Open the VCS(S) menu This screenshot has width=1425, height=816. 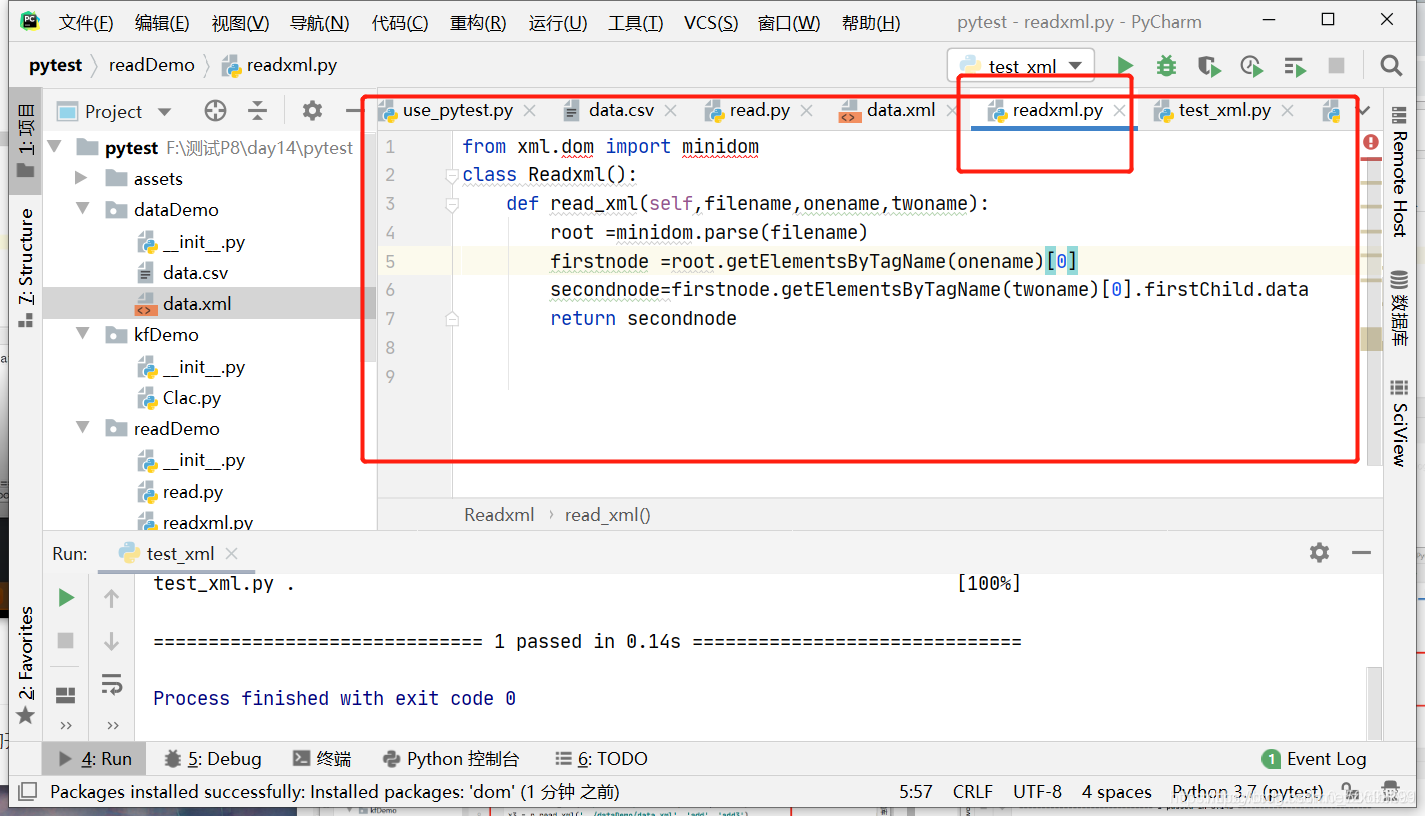point(711,22)
